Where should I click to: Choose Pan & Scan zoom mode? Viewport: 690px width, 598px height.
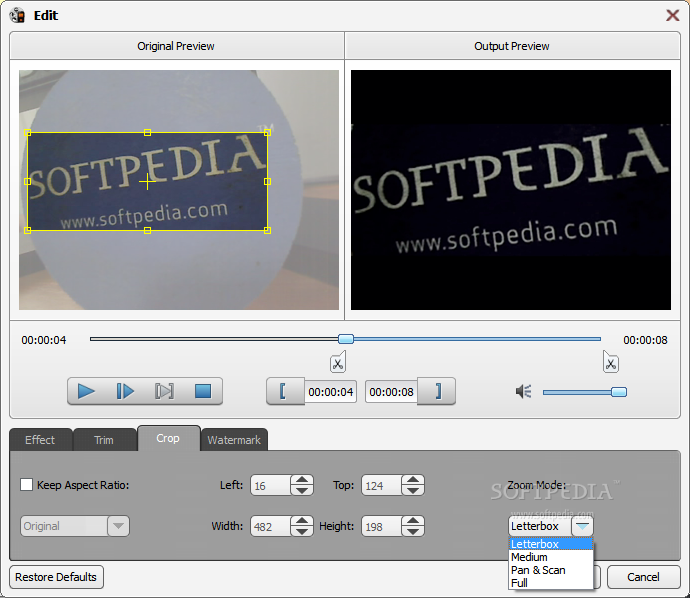[551, 570]
